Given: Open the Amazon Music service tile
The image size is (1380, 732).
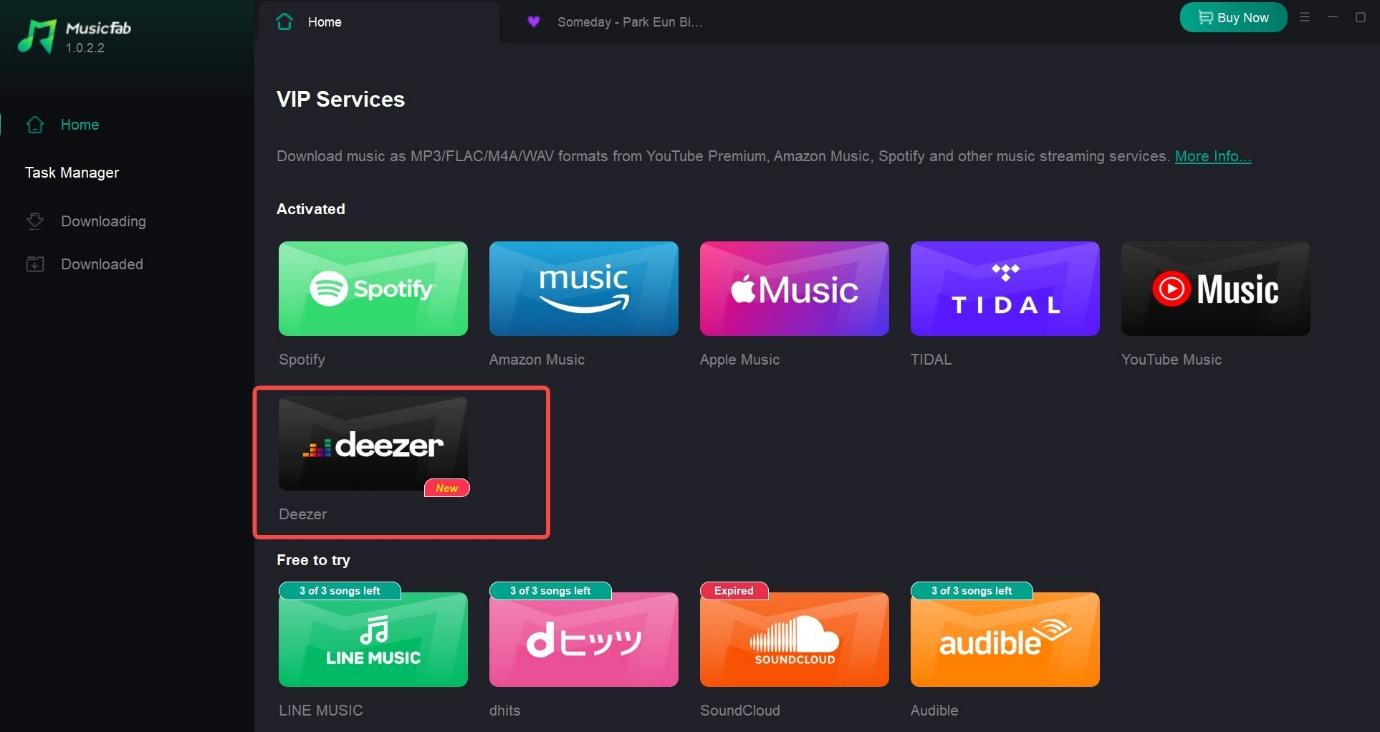Looking at the screenshot, I should click(x=584, y=288).
